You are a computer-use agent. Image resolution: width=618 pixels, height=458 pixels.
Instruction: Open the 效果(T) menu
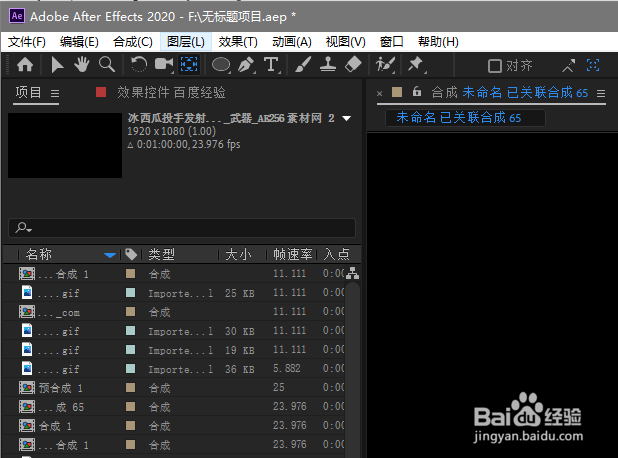point(238,42)
